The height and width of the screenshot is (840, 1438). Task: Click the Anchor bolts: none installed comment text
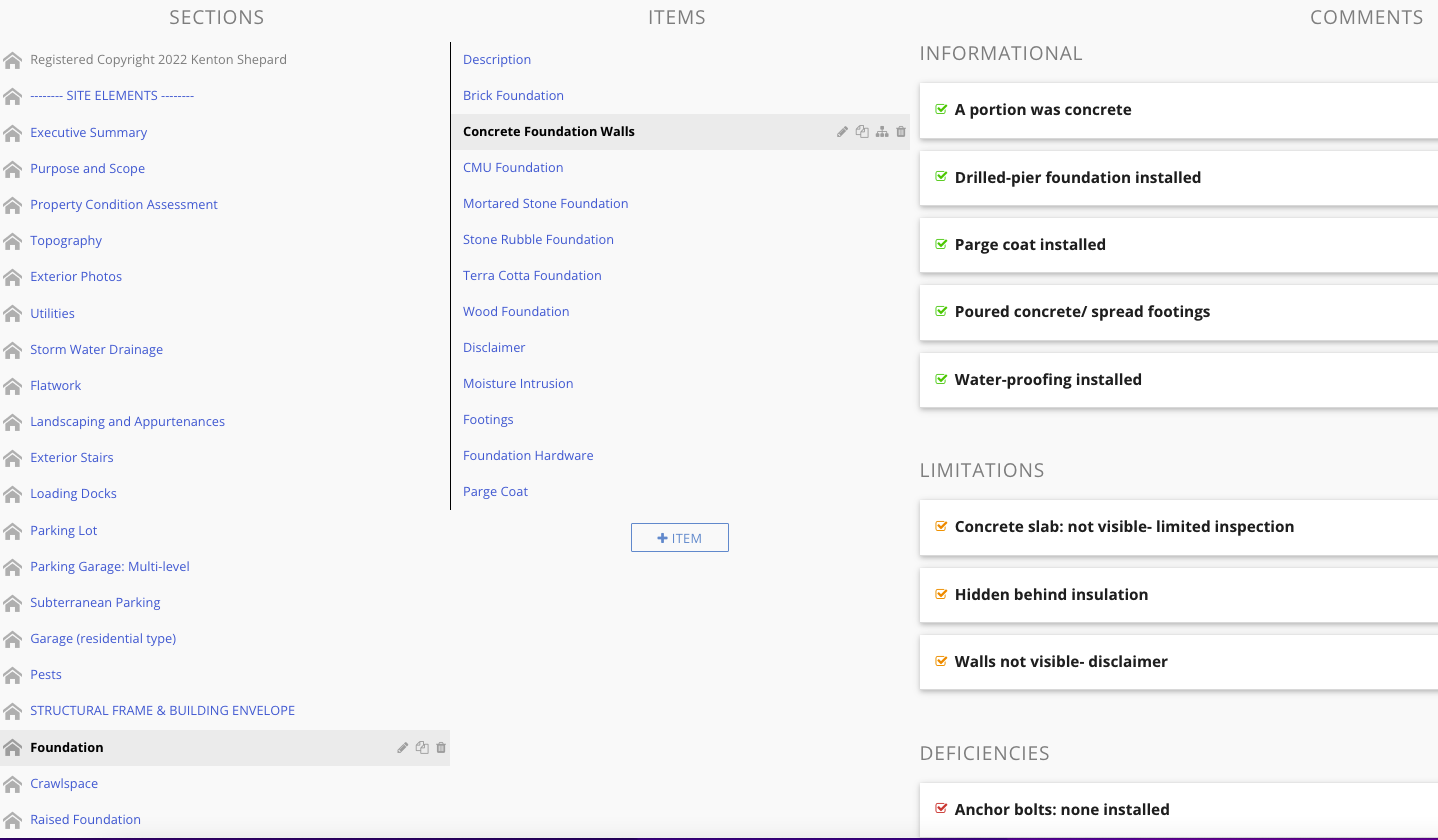(x=1062, y=809)
